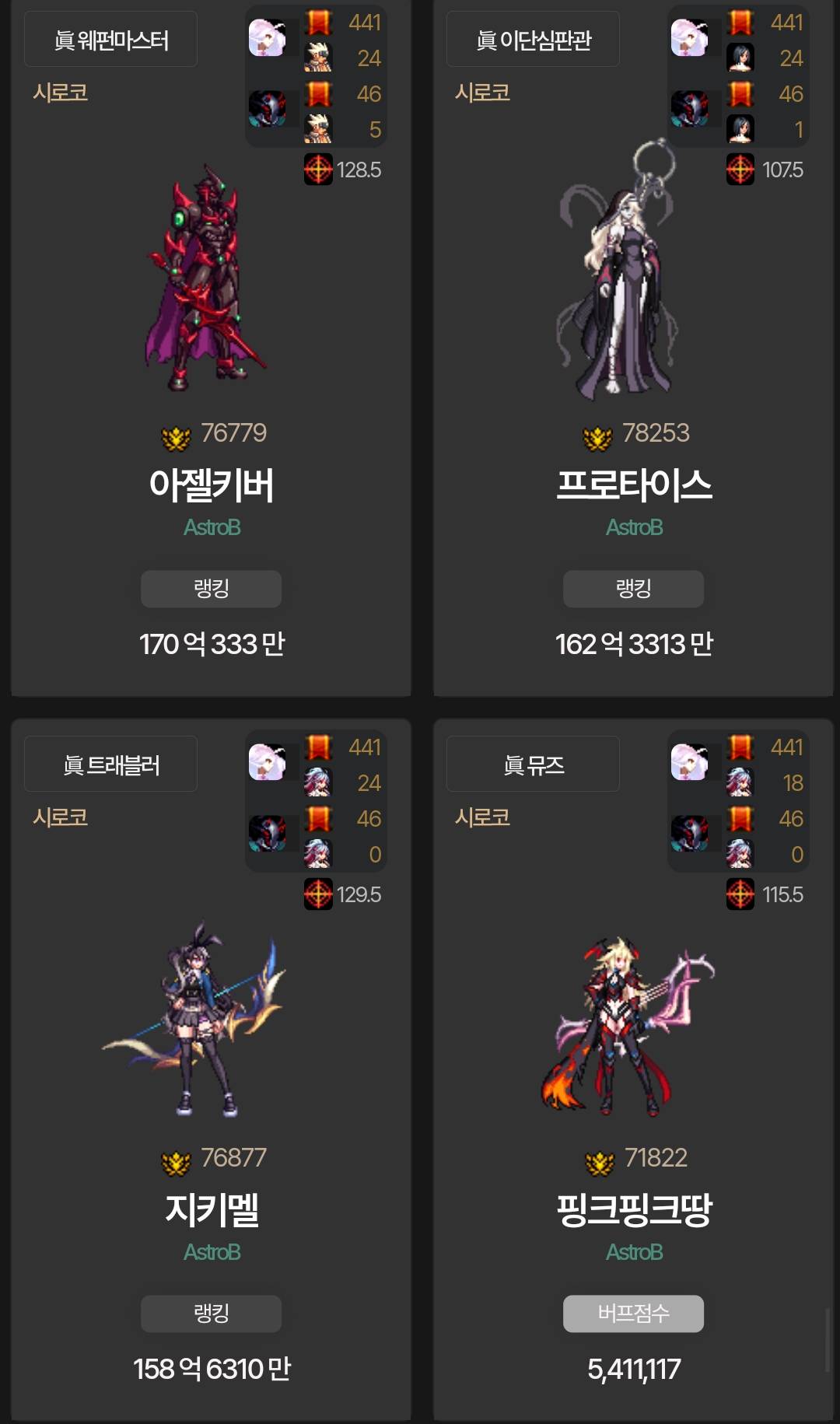Click the dark helmet raid icon in 프로타이스 card
840x1424 pixels.
tap(690, 108)
